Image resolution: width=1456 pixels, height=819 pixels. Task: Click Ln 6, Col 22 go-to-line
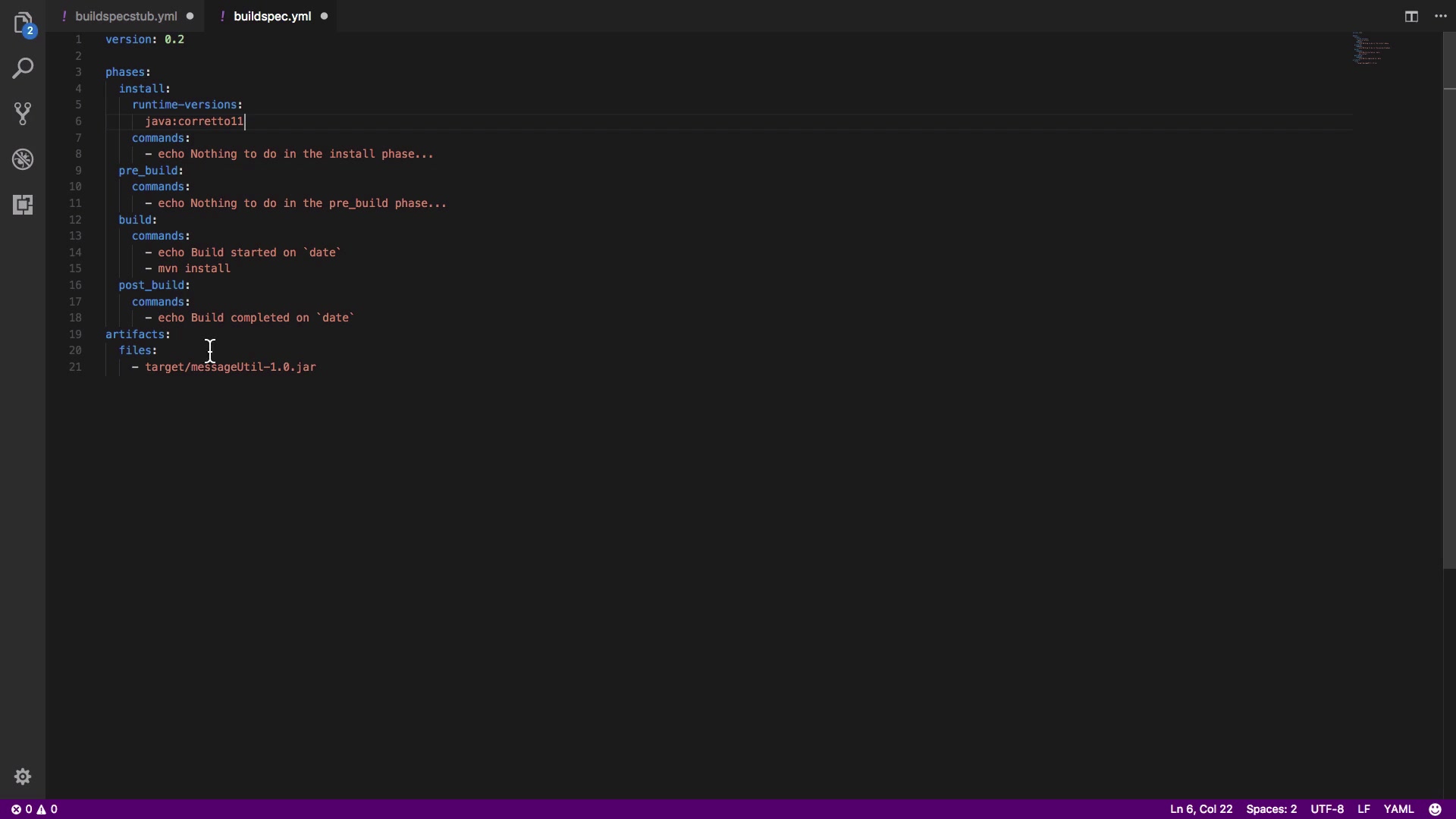click(1200, 809)
